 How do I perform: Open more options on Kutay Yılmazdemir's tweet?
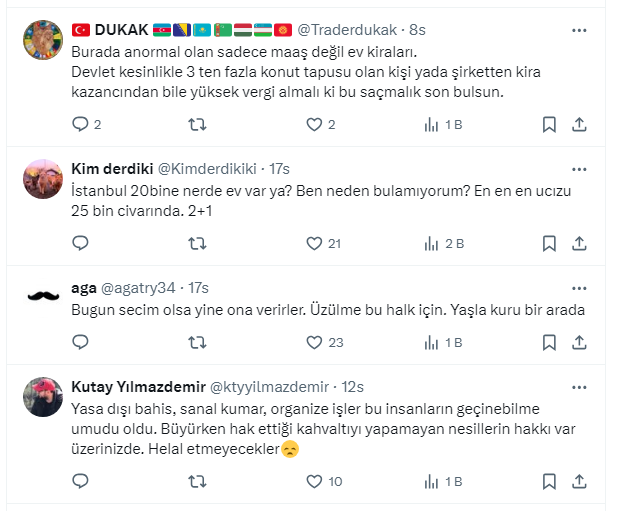click(579, 387)
